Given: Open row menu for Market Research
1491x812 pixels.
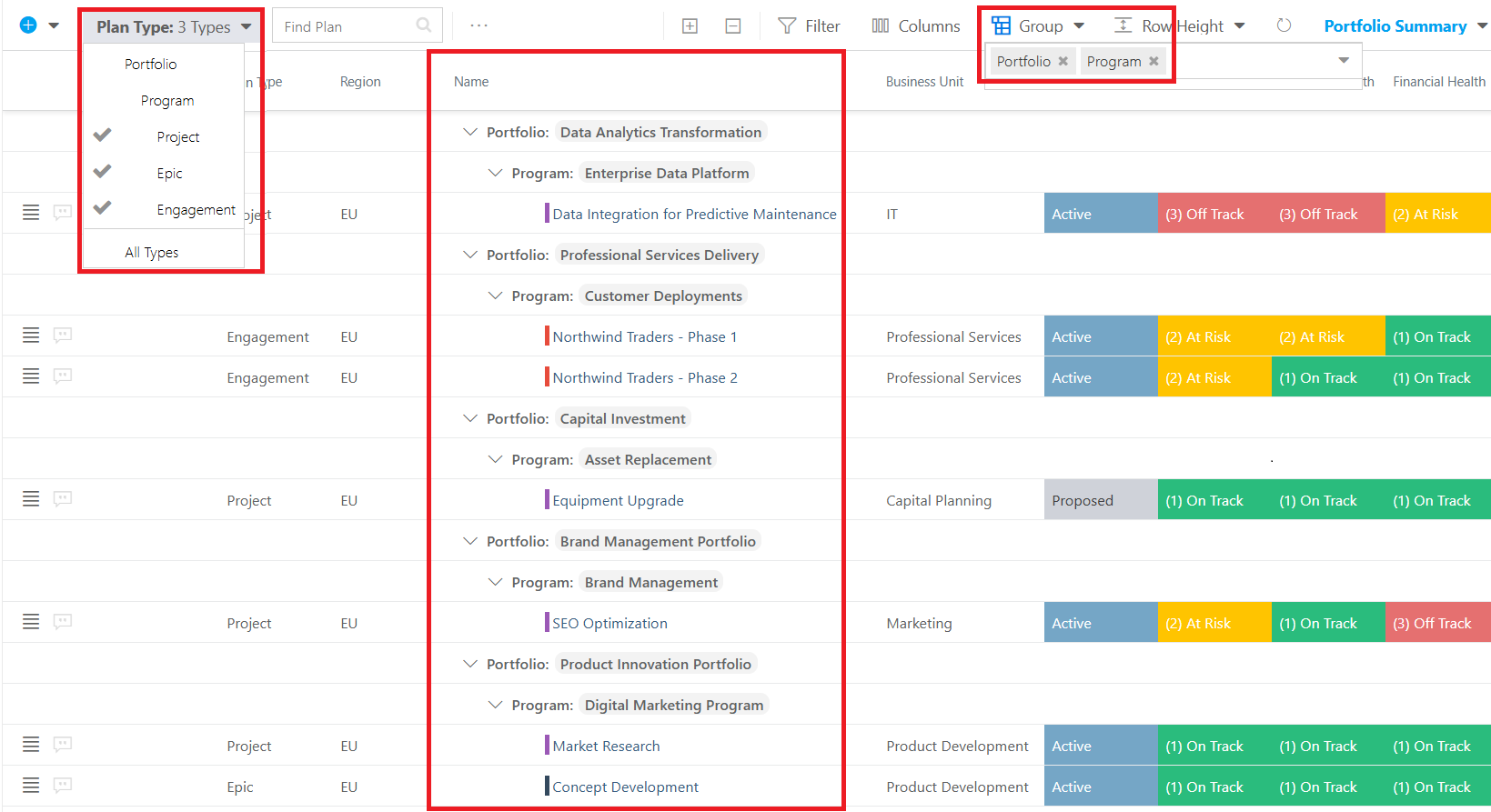Looking at the screenshot, I should pos(31,744).
